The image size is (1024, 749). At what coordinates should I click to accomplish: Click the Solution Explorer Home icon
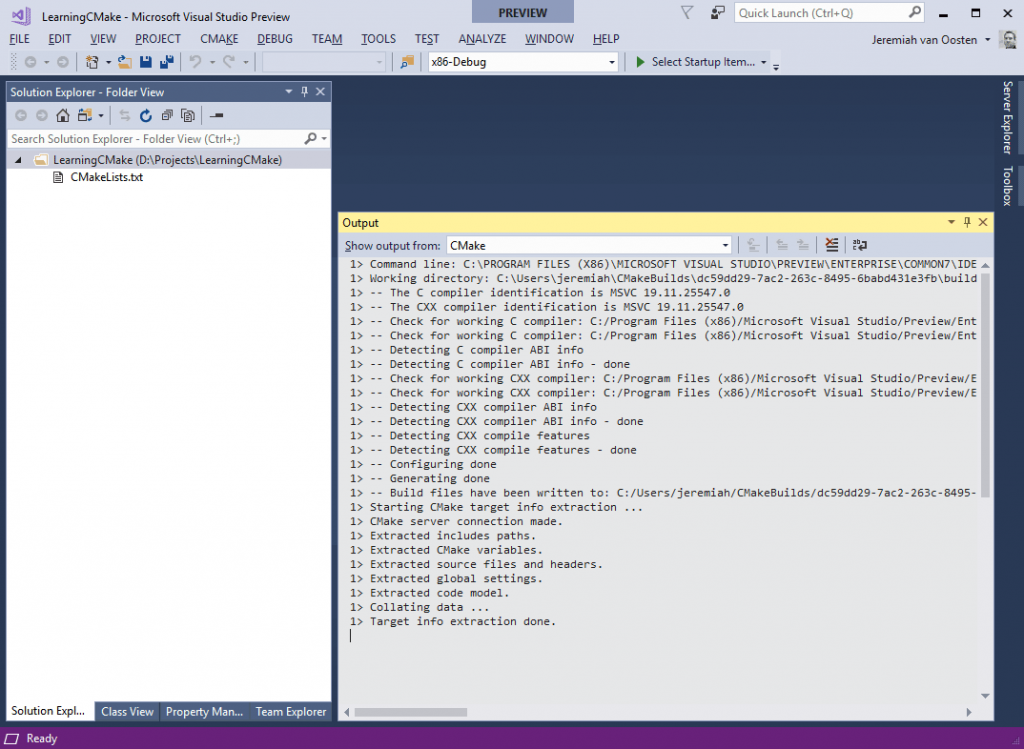63,116
